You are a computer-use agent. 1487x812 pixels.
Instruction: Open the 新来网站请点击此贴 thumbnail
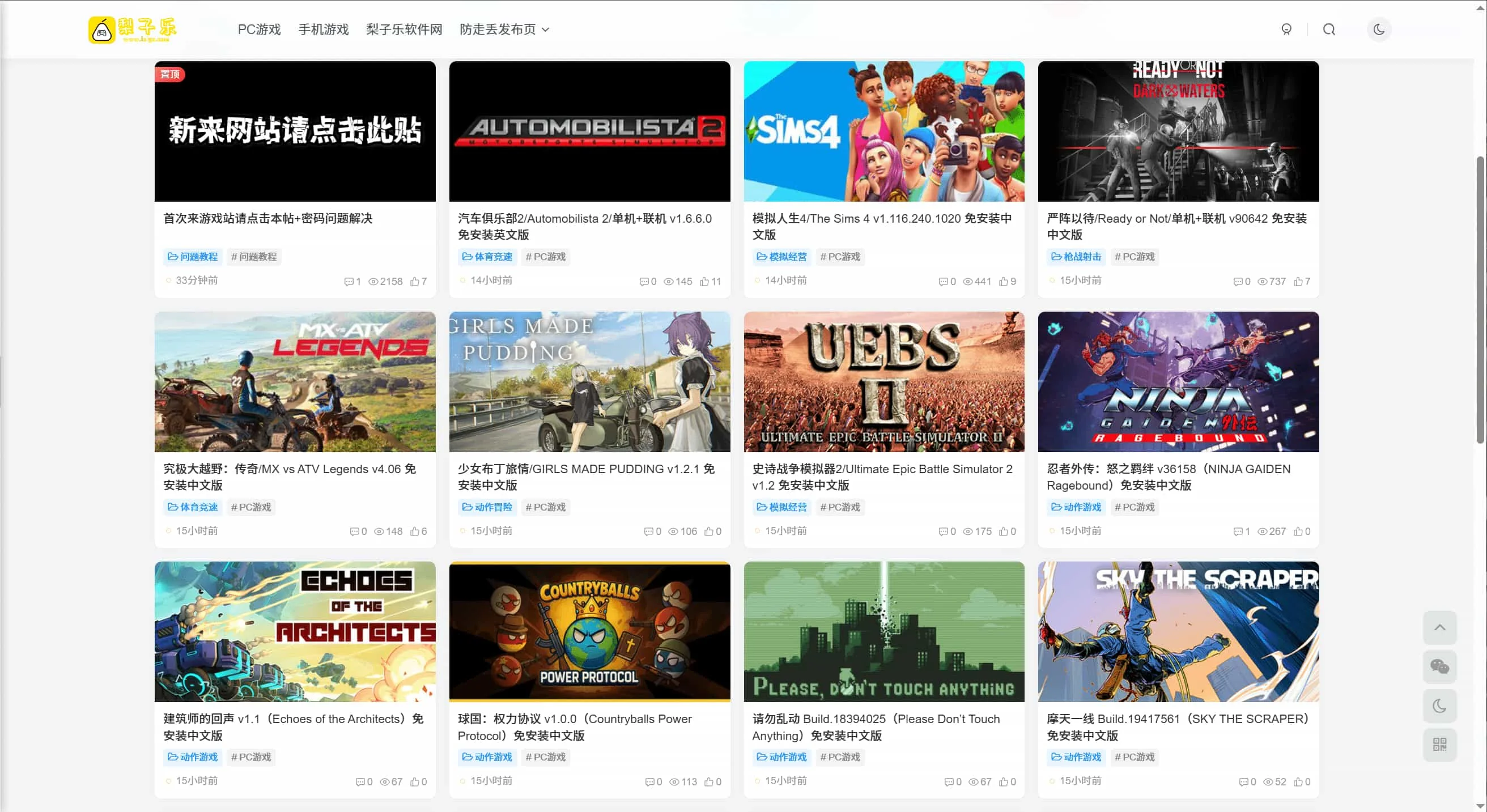point(295,131)
